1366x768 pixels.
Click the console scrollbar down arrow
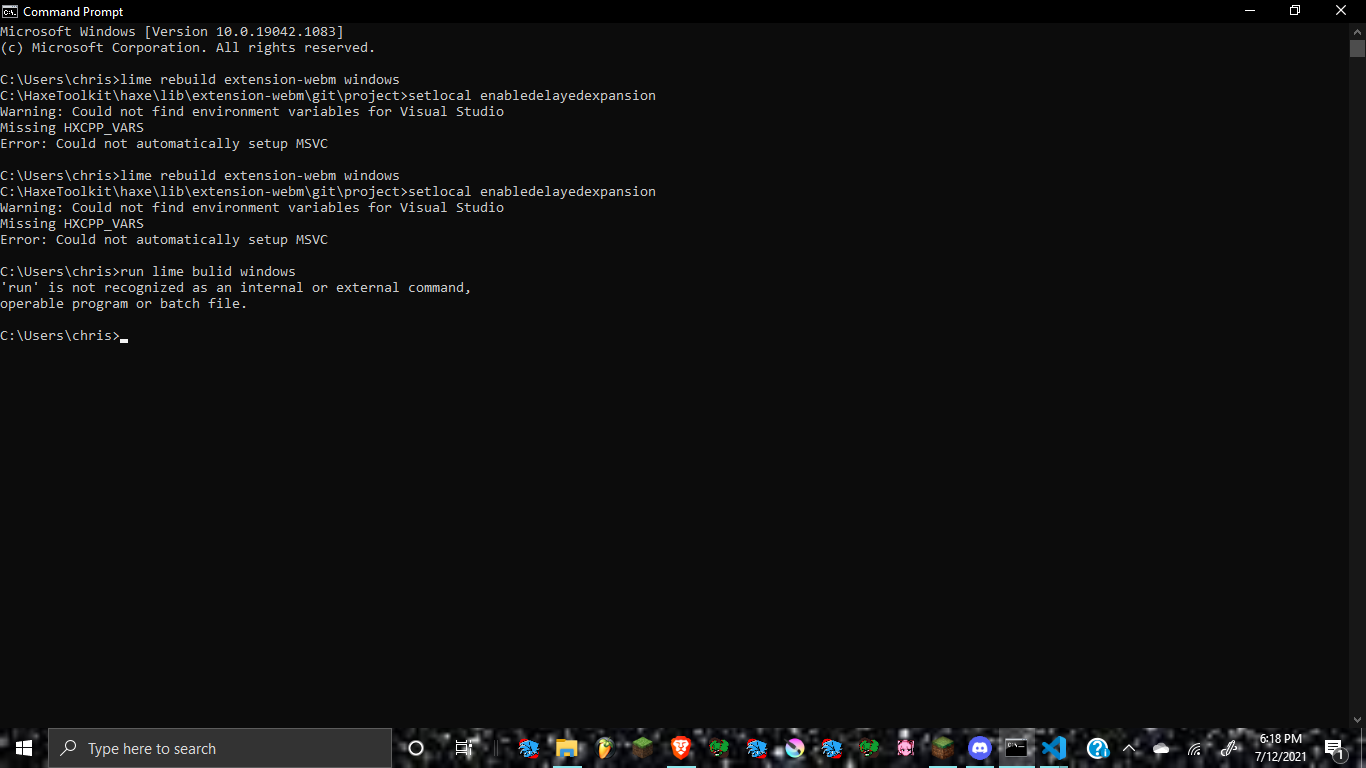[1357, 720]
